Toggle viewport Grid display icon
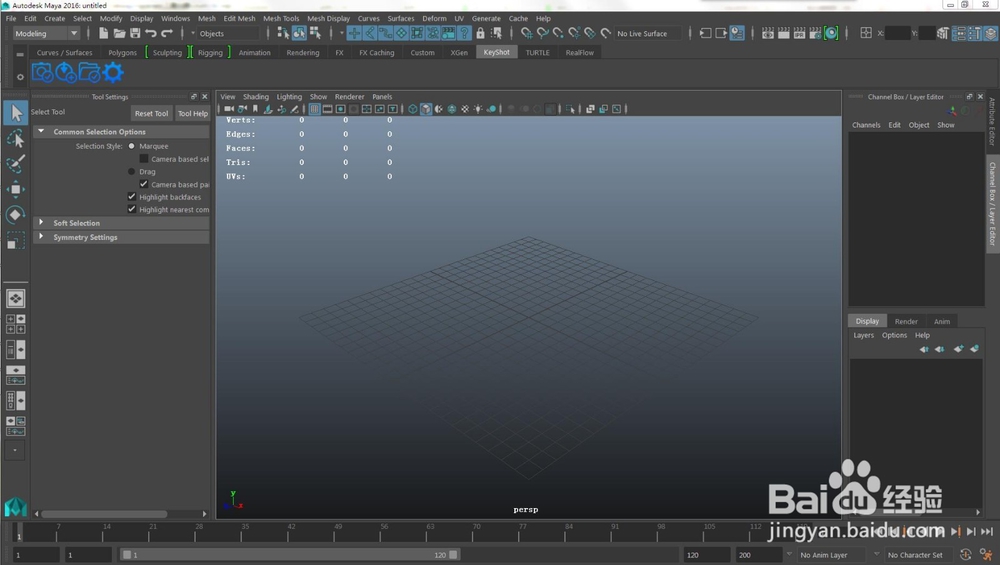 pyautogui.click(x=314, y=109)
